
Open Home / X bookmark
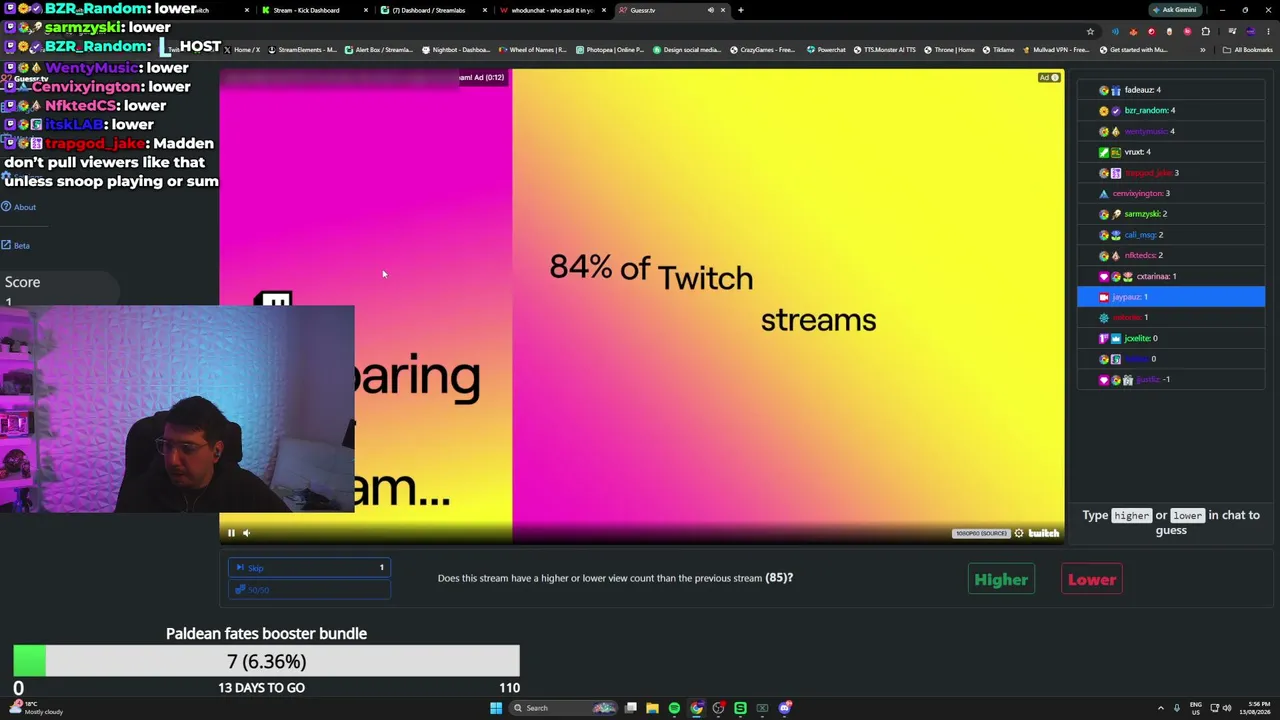click(x=241, y=50)
